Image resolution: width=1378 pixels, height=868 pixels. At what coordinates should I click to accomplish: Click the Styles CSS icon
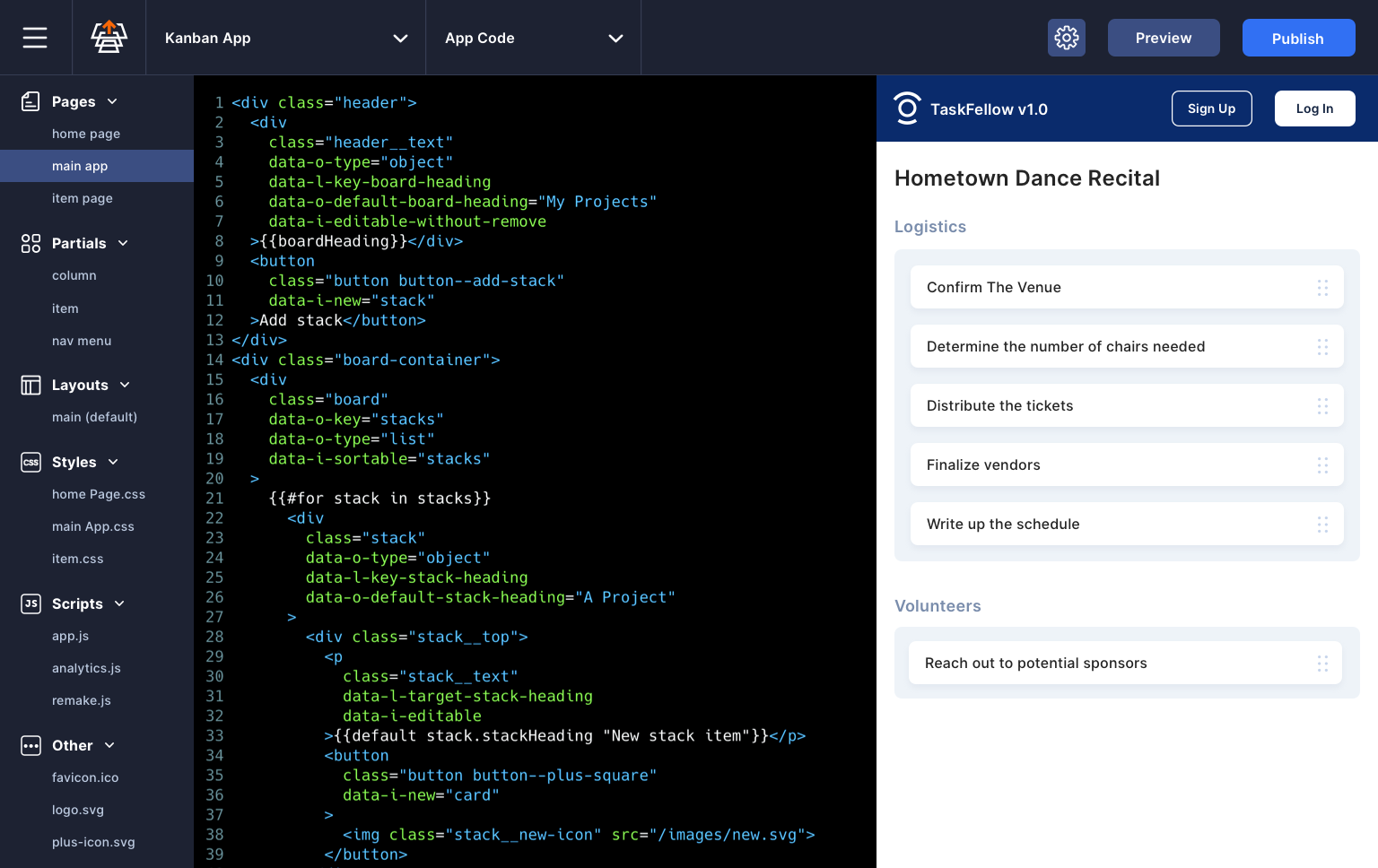31,462
